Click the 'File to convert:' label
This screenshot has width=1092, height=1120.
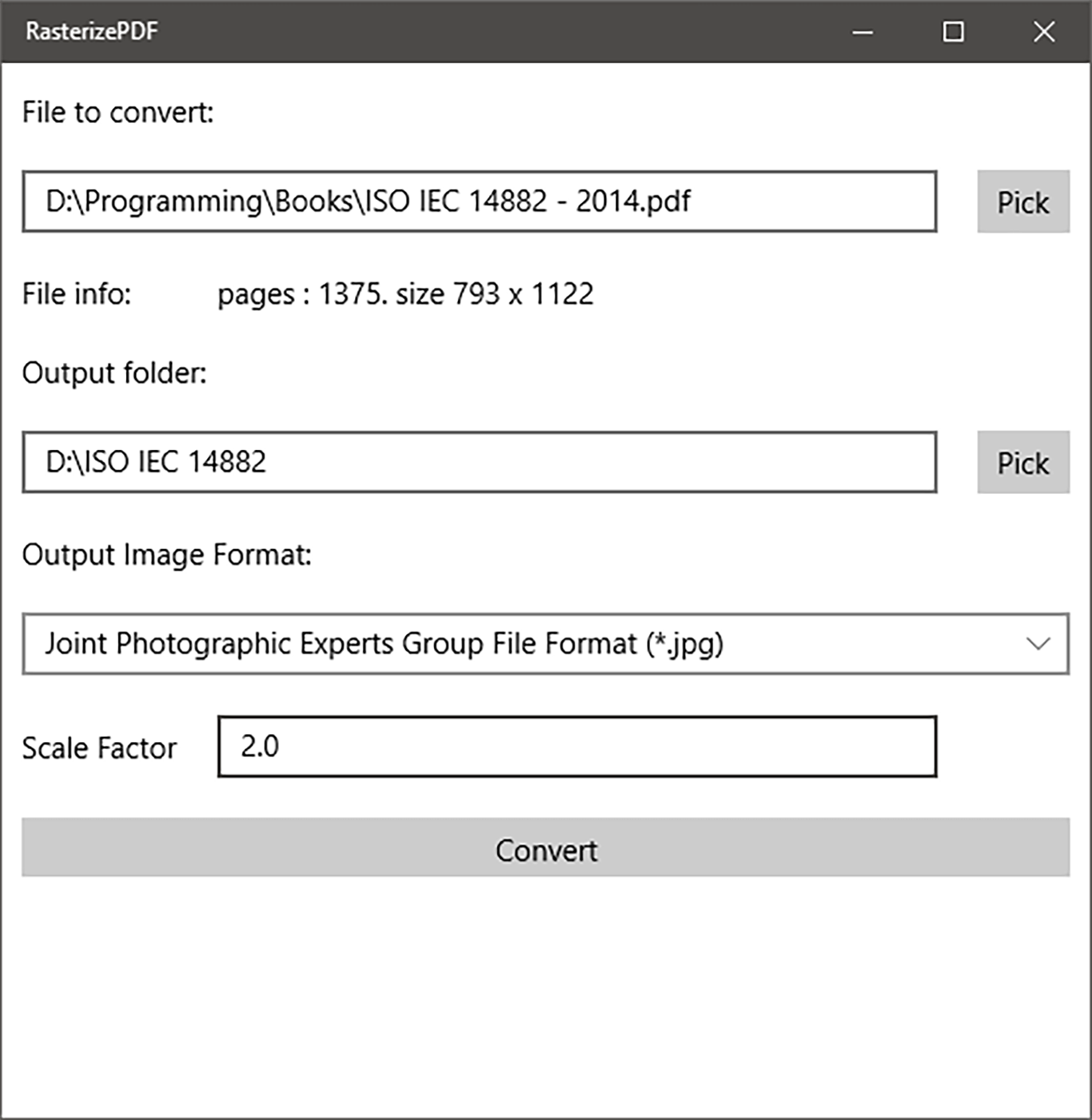pos(118,113)
